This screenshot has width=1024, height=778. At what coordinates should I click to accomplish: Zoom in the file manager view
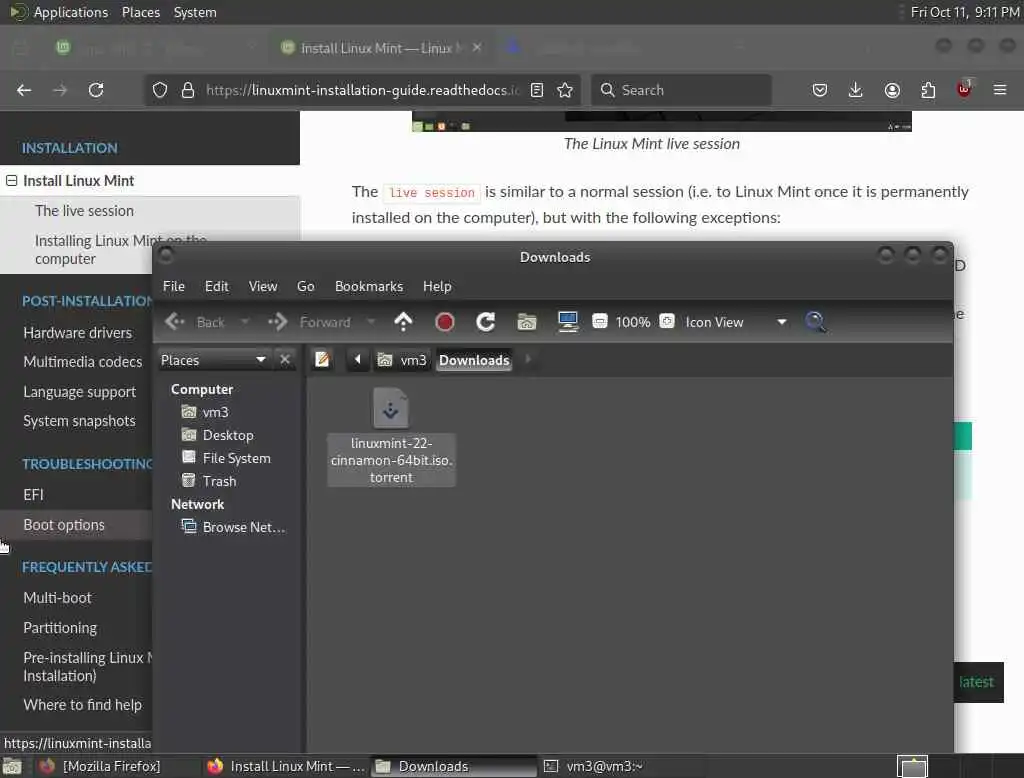667,321
